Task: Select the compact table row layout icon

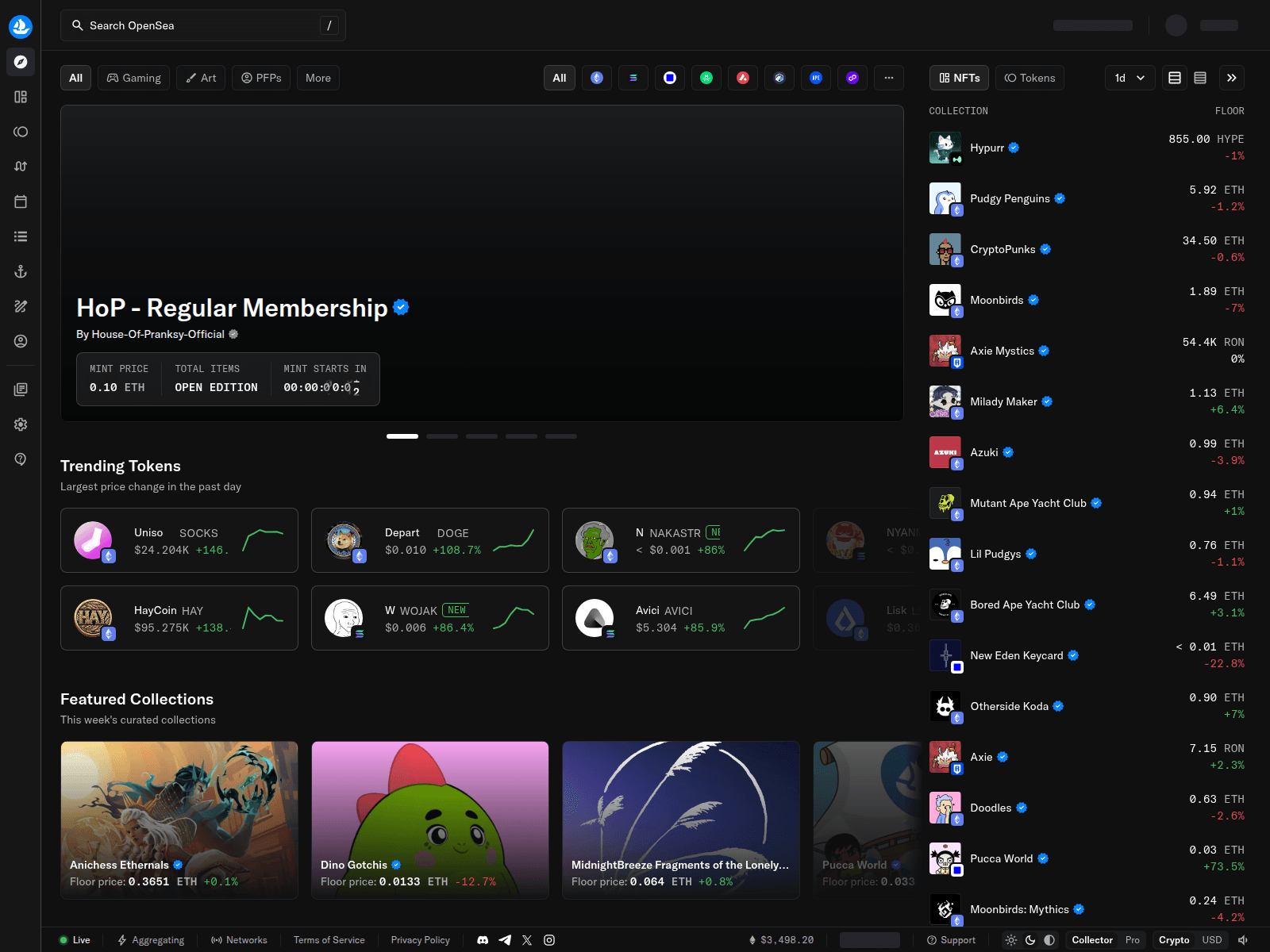Action: 1200,78
